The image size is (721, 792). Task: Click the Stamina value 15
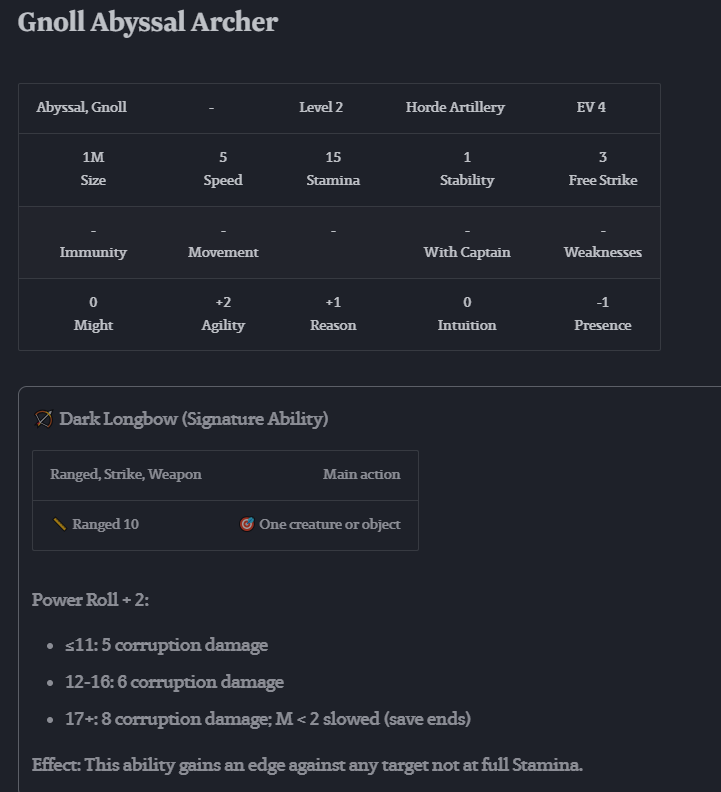click(333, 157)
